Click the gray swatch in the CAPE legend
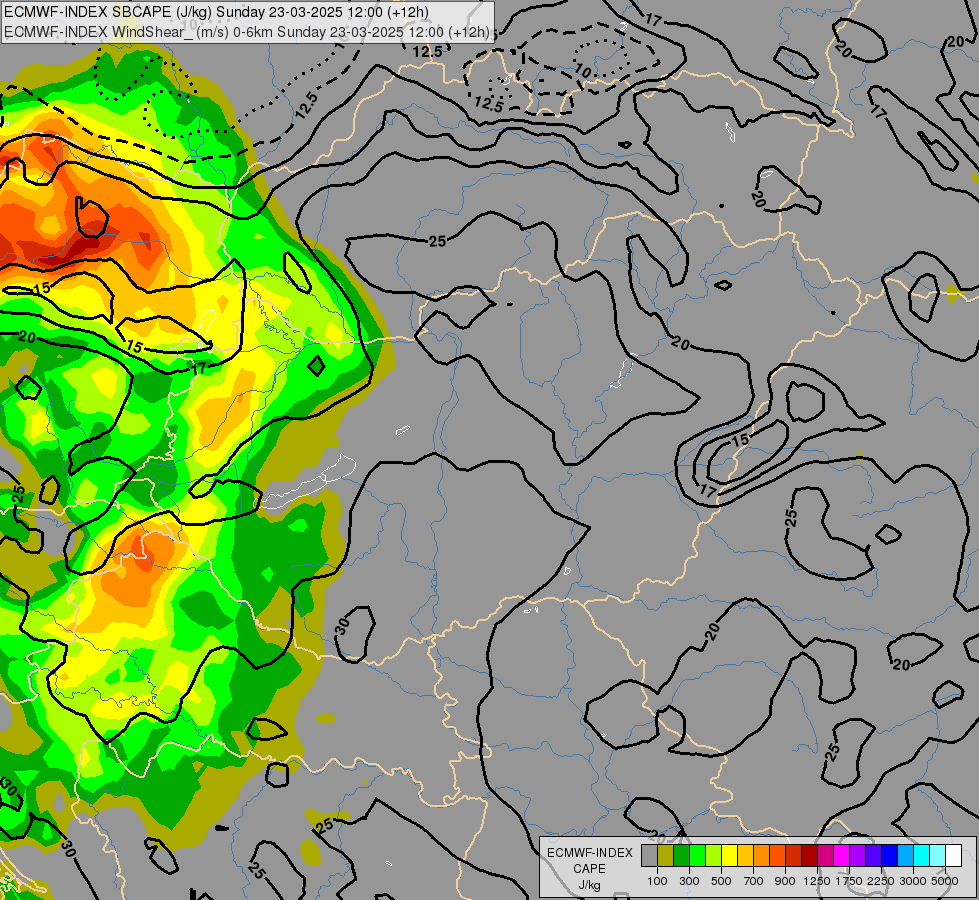 (x=649, y=855)
